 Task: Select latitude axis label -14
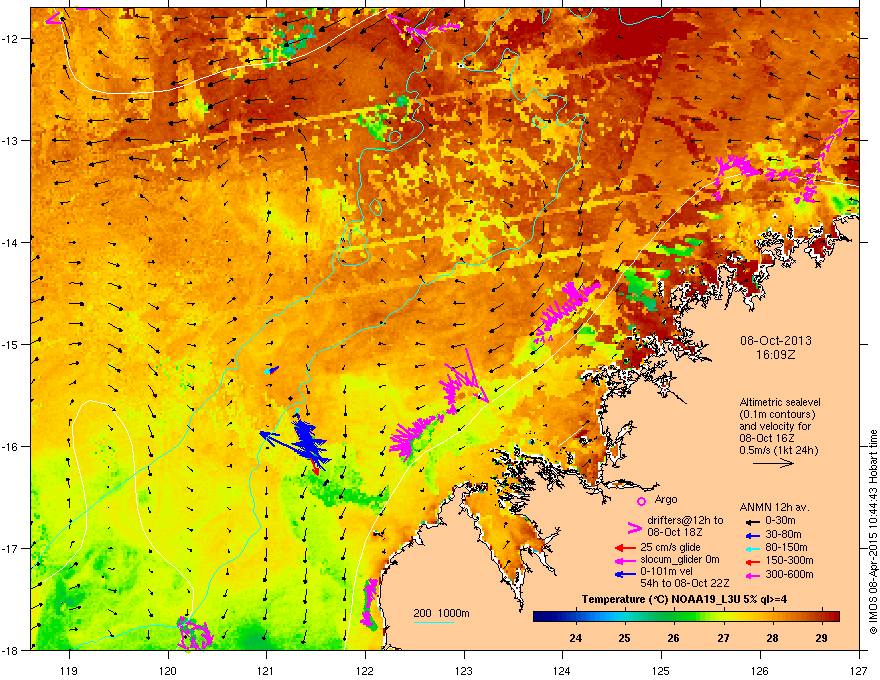tap(10, 242)
